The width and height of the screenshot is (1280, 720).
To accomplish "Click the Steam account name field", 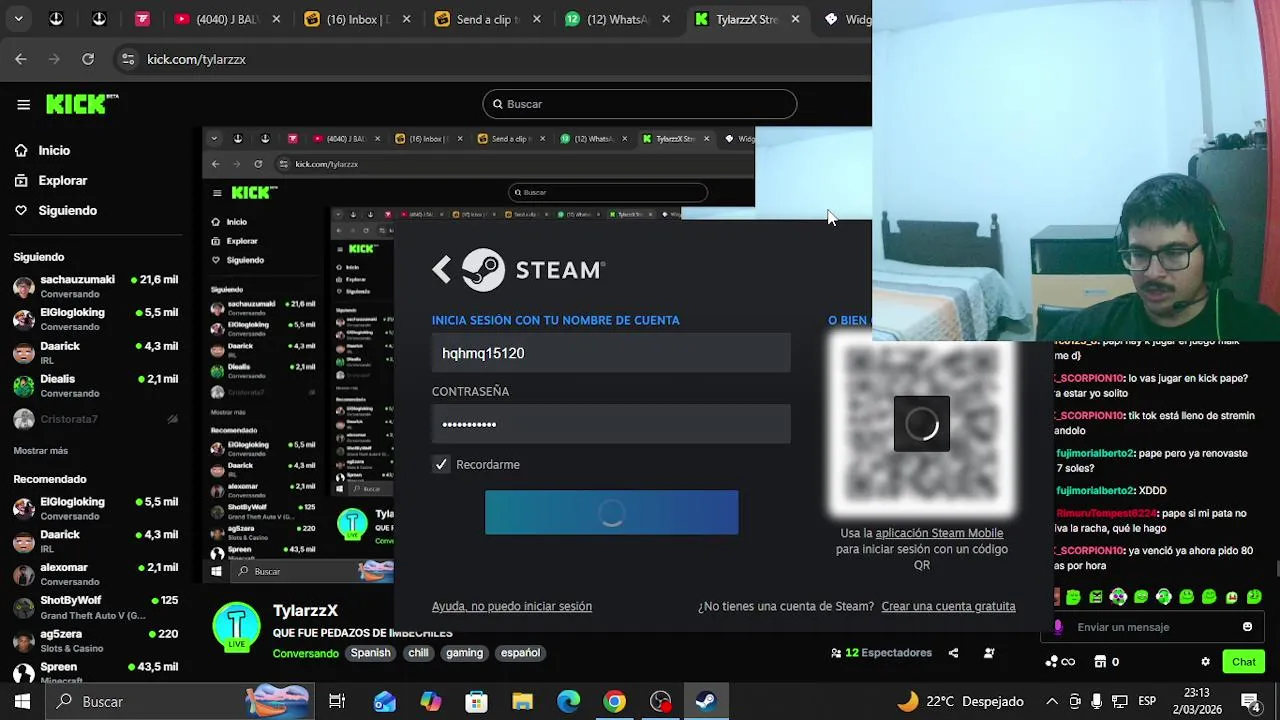I will click(611, 353).
